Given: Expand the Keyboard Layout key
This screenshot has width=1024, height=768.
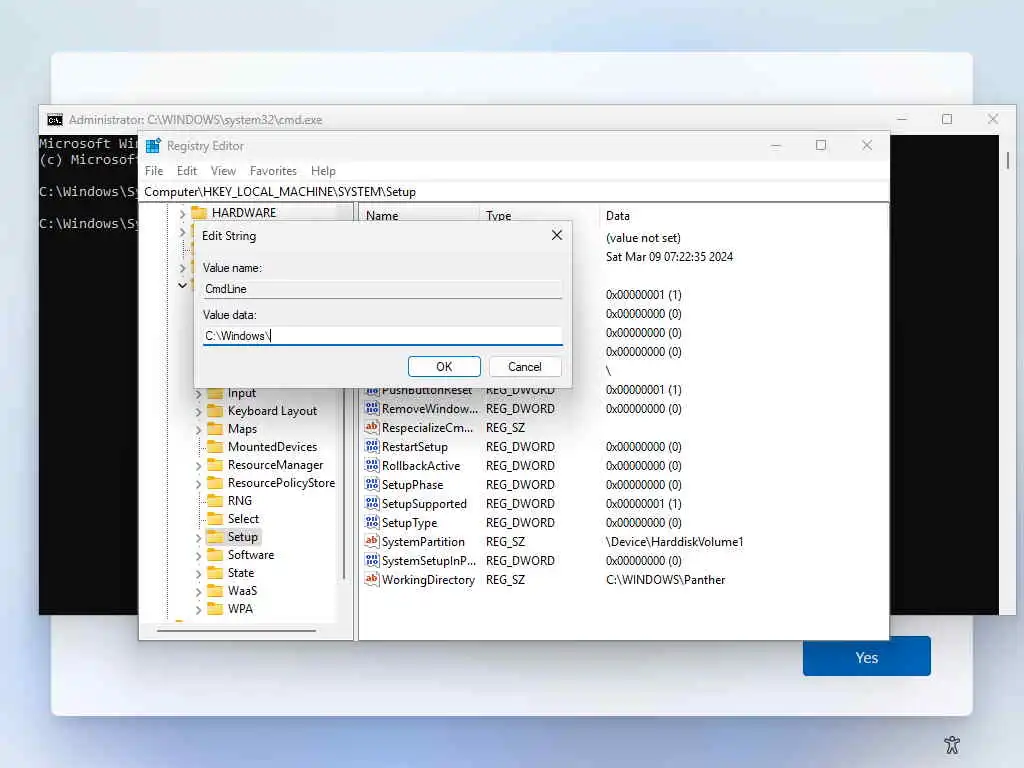Looking at the screenshot, I should (x=199, y=411).
